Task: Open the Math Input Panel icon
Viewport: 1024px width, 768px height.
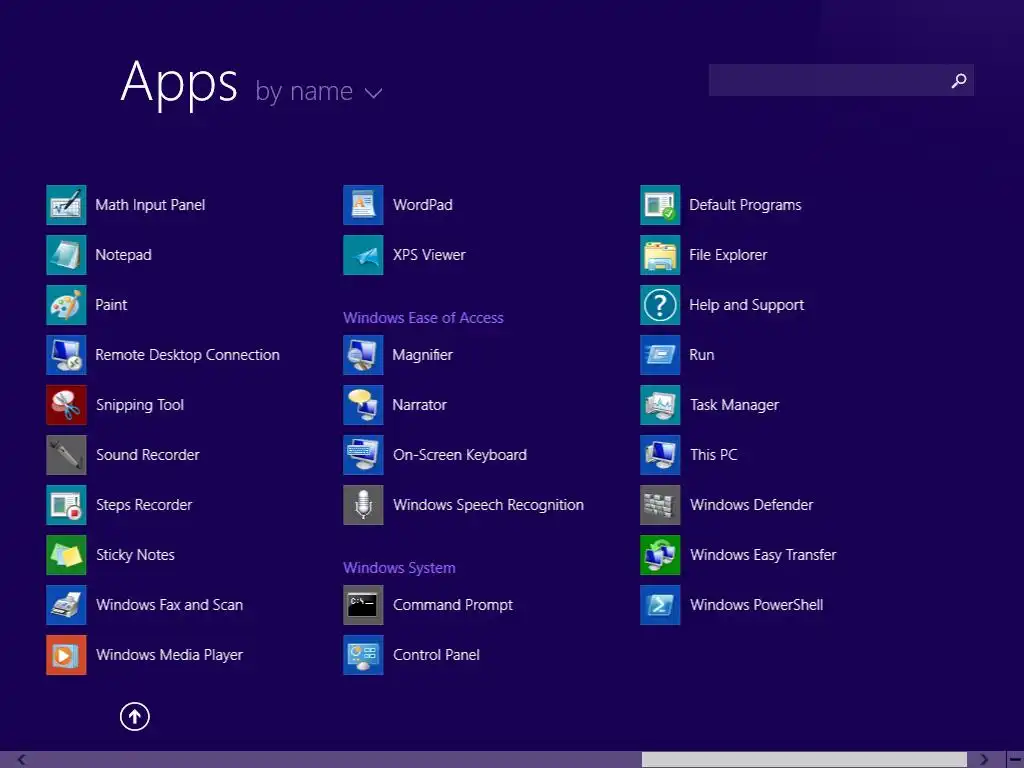Action: [66, 205]
